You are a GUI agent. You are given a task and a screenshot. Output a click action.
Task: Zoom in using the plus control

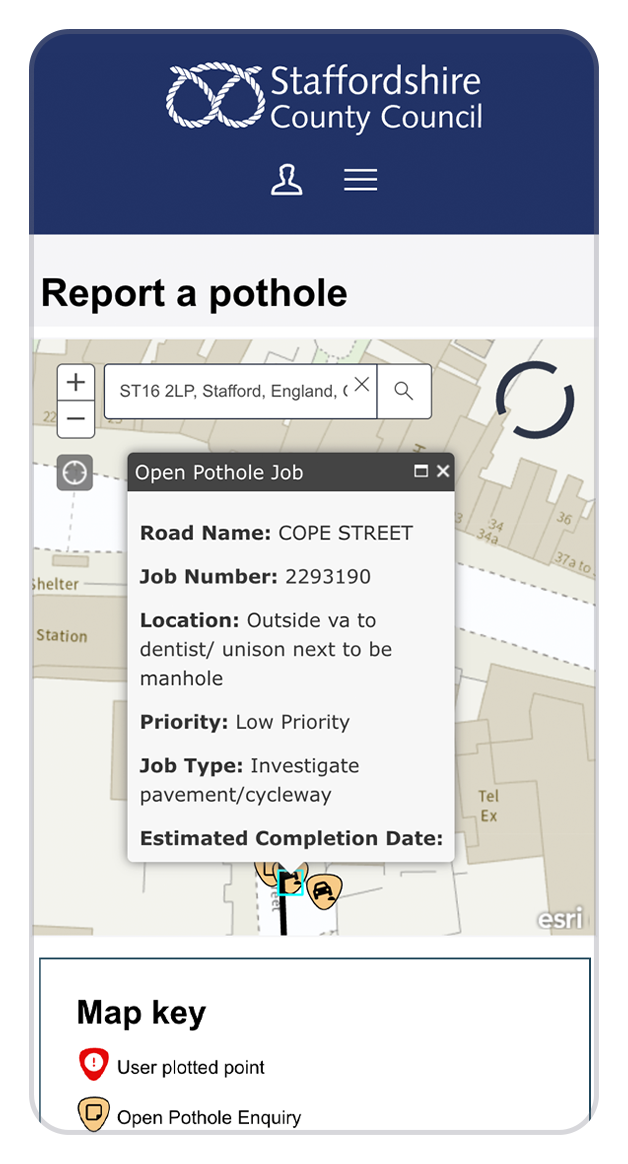76,381
